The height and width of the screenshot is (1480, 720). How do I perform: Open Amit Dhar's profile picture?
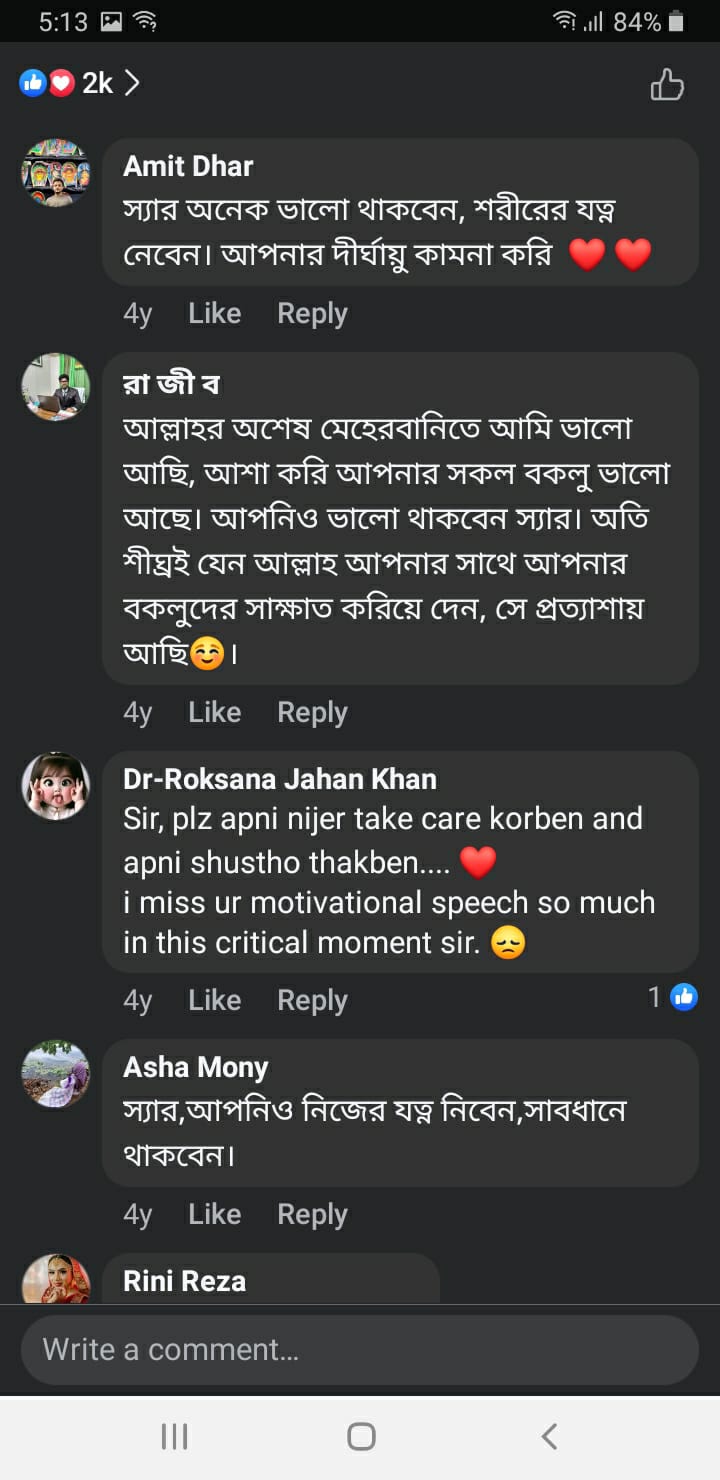(x=56, y=173)
